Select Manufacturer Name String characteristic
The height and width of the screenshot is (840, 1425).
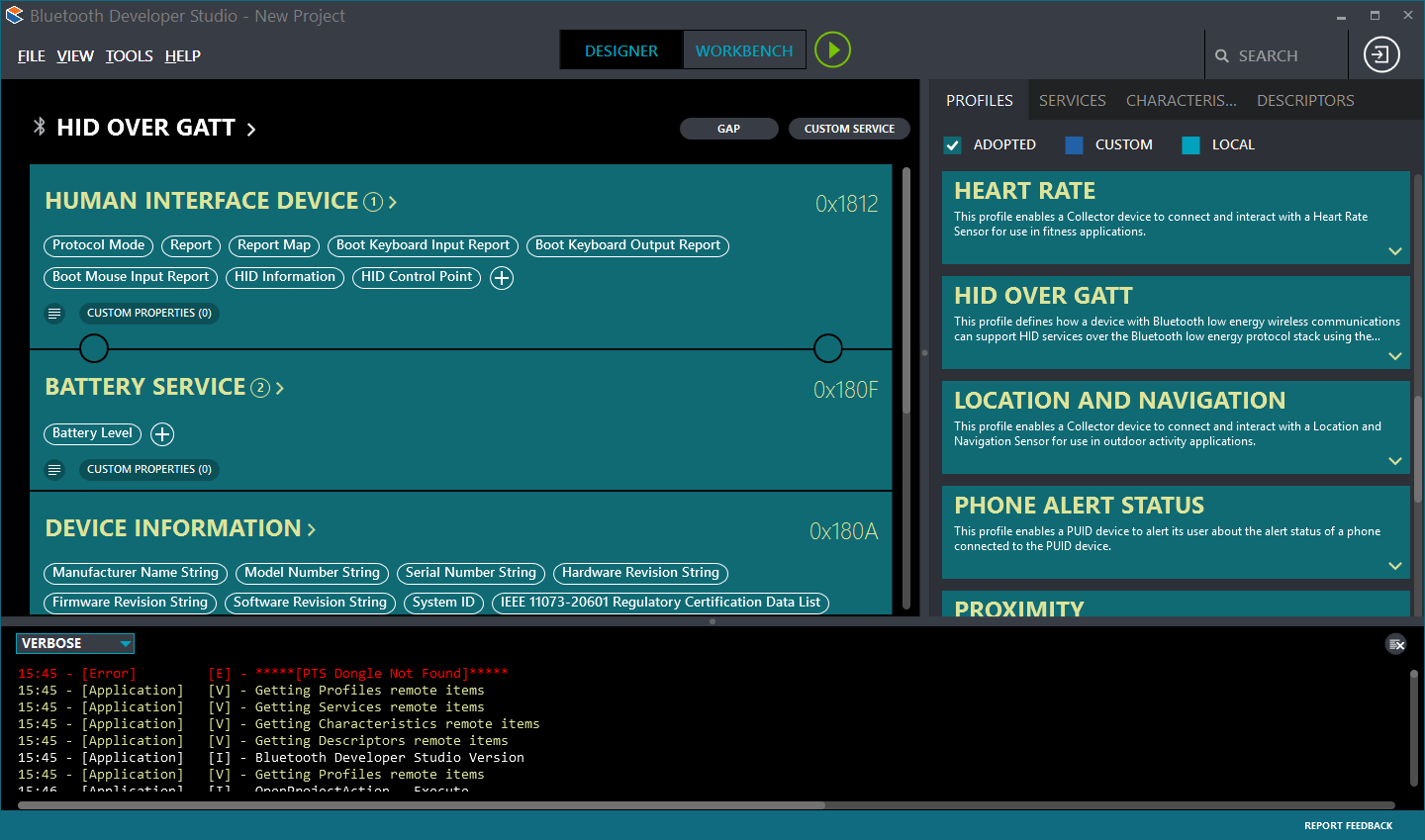[136, 573]
